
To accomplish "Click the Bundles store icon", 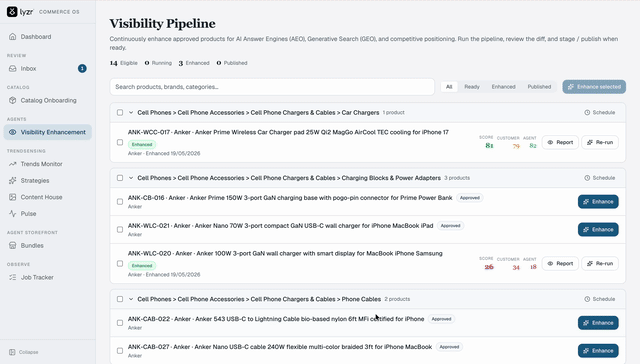I will [x=13, y=245].
